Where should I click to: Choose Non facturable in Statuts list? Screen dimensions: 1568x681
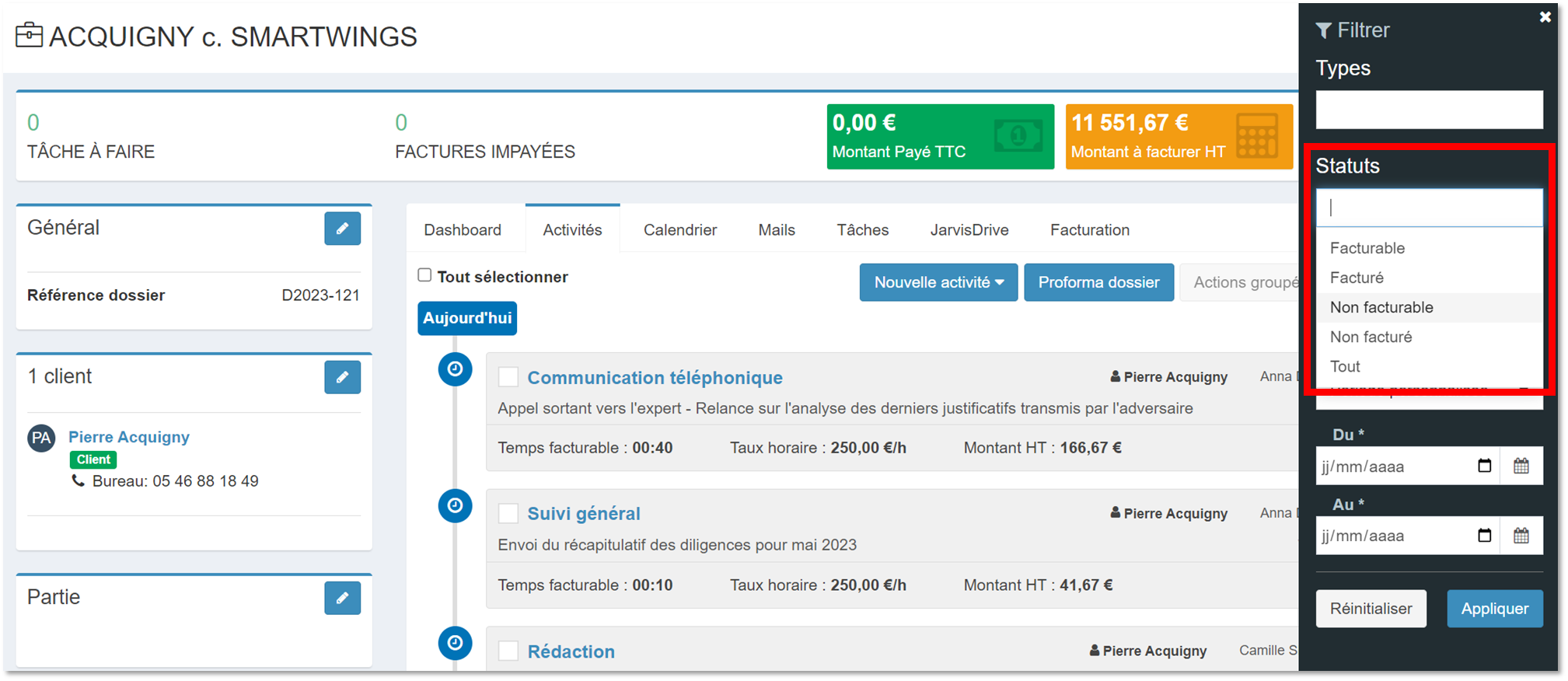pos(1429,307)
